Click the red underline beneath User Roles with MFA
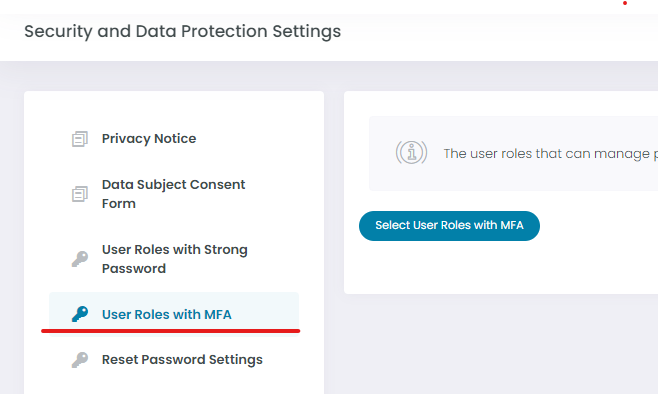Viewport: 658px width, 394px height. point(170,331)
